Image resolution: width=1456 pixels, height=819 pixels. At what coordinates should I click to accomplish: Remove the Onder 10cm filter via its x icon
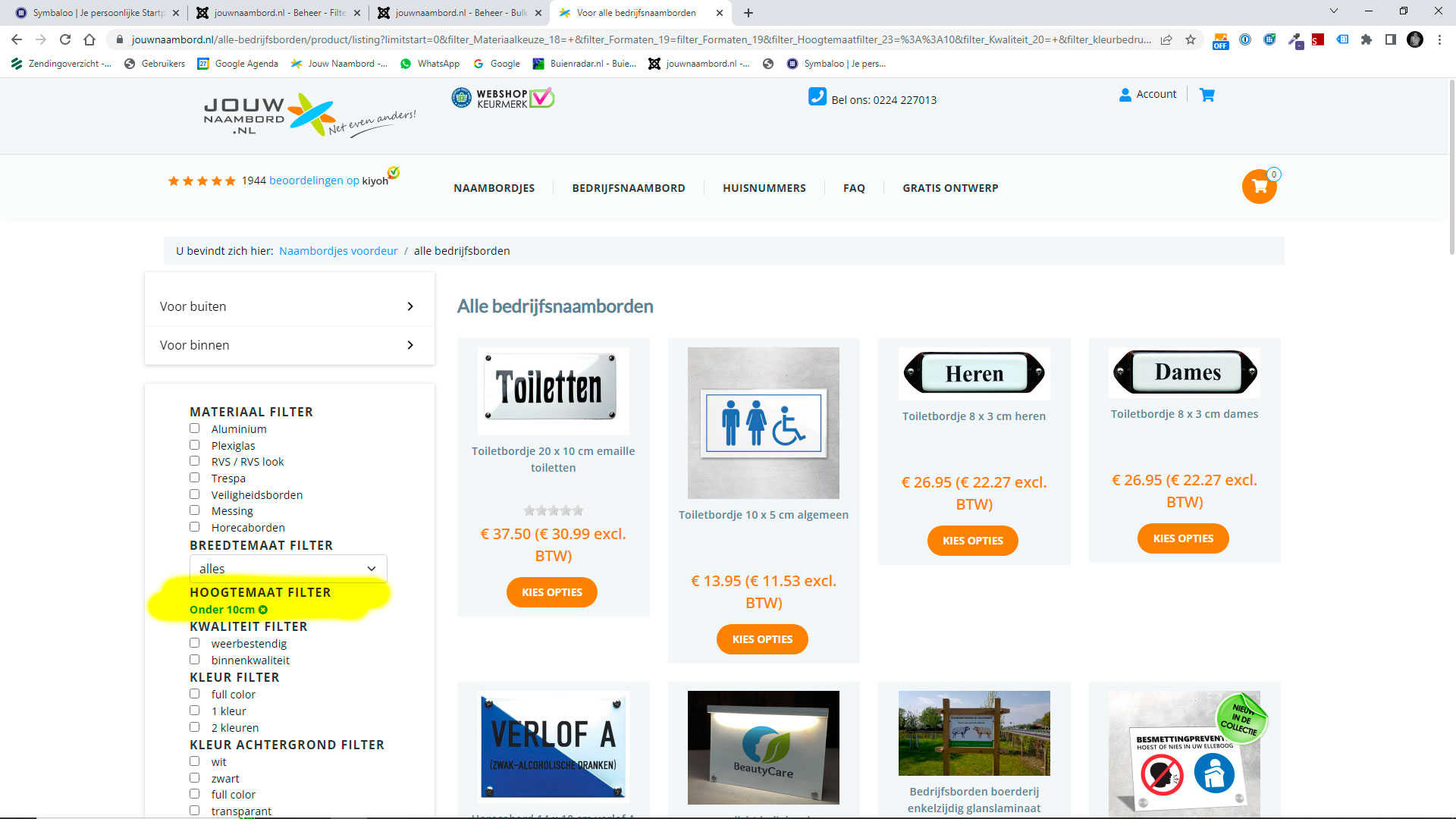tap(263, 610)
